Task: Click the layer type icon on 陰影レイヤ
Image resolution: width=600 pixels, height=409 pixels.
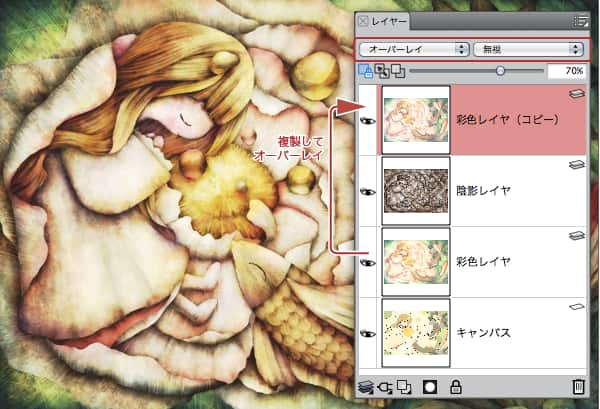Action: coord(577,165)
